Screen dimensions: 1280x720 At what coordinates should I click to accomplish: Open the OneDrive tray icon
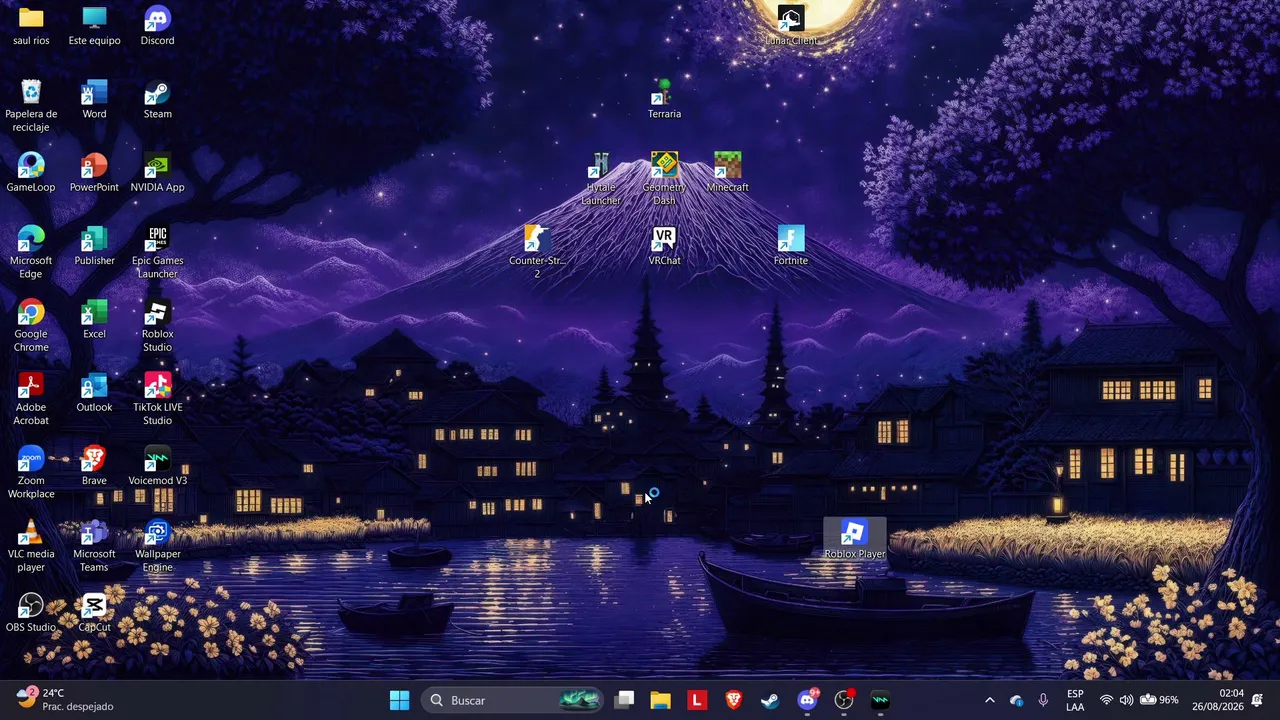(1017, 700)
